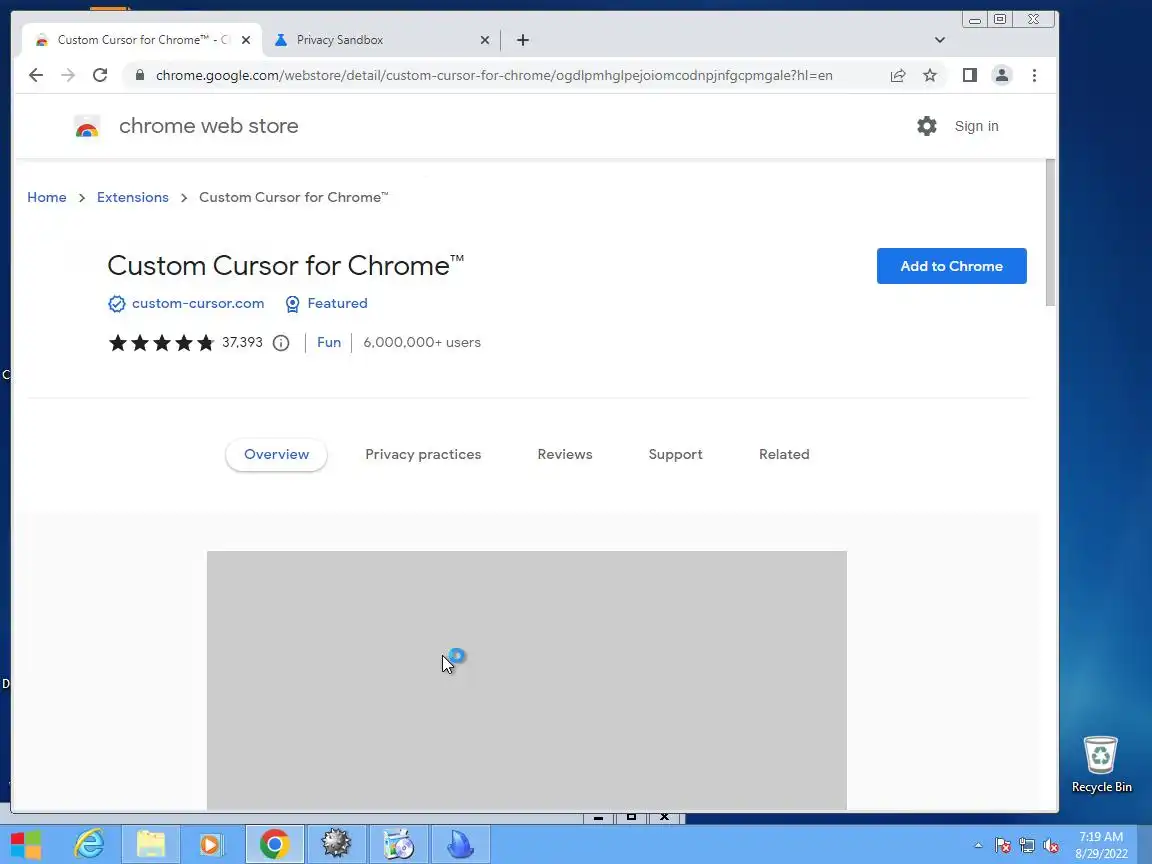This screenshot has width=1152, height=864.
Task: Click the address bar URL
Action: point(494,75)
